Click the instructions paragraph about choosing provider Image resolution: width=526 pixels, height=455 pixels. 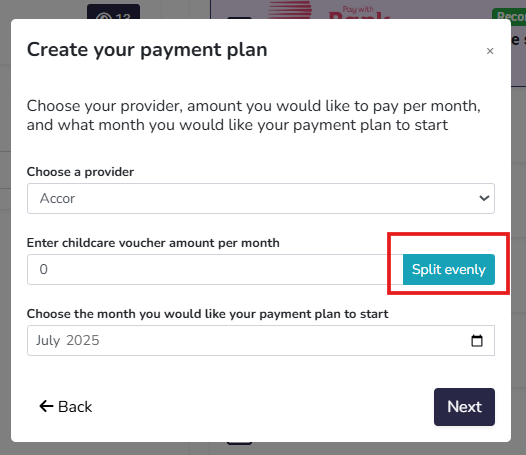254,115
